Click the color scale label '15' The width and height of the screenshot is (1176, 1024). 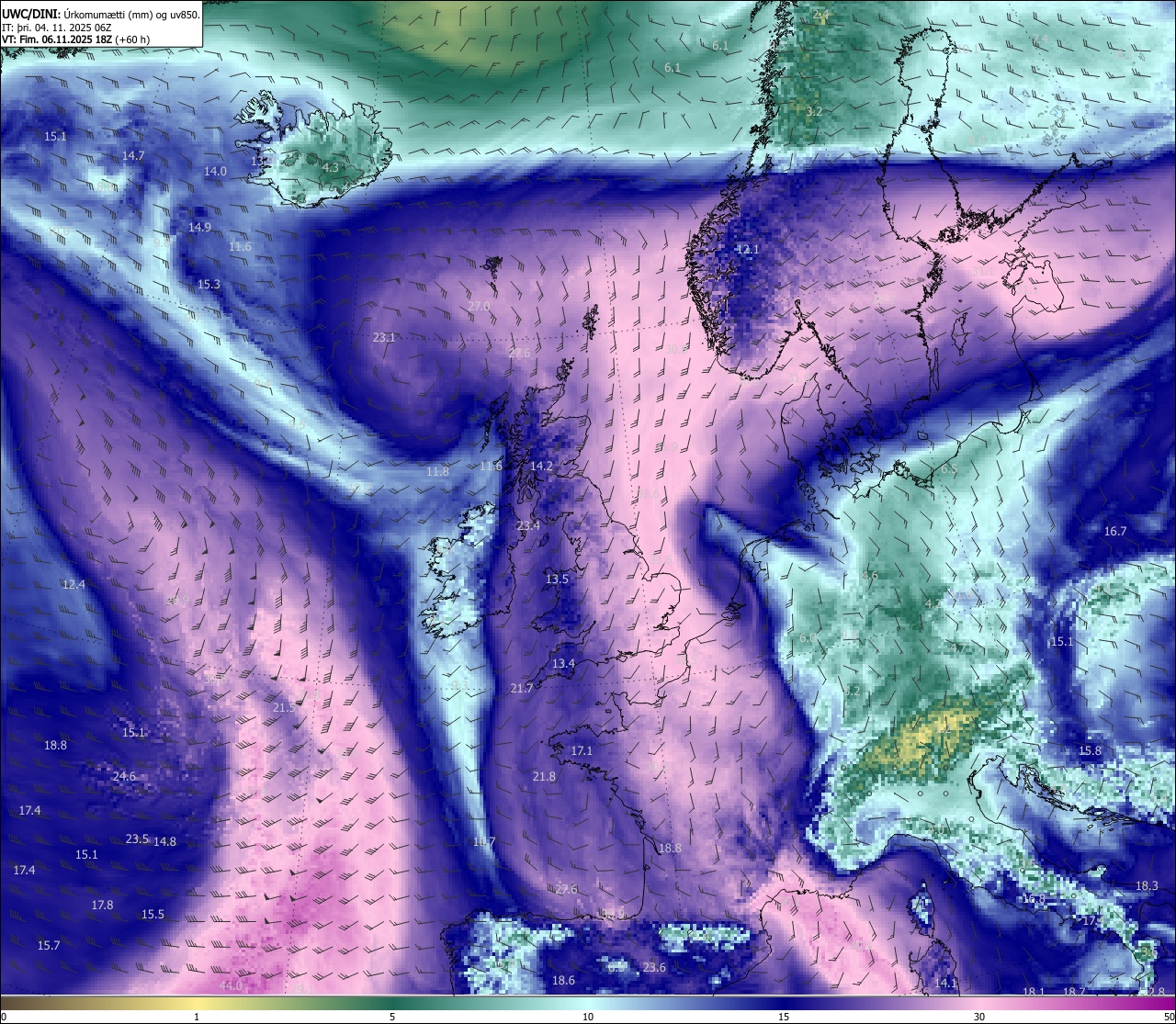(784, 1017)
